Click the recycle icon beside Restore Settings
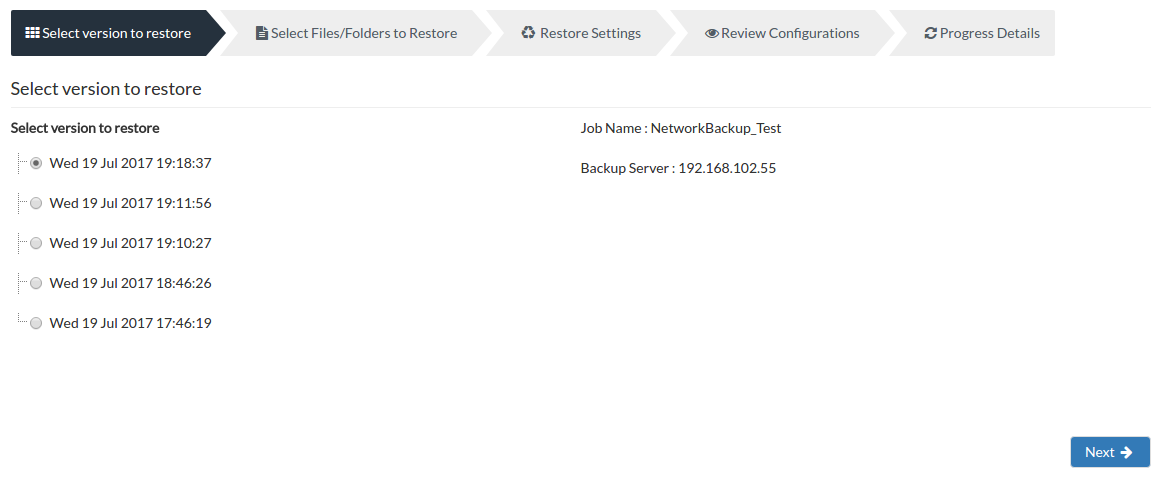 528,33
